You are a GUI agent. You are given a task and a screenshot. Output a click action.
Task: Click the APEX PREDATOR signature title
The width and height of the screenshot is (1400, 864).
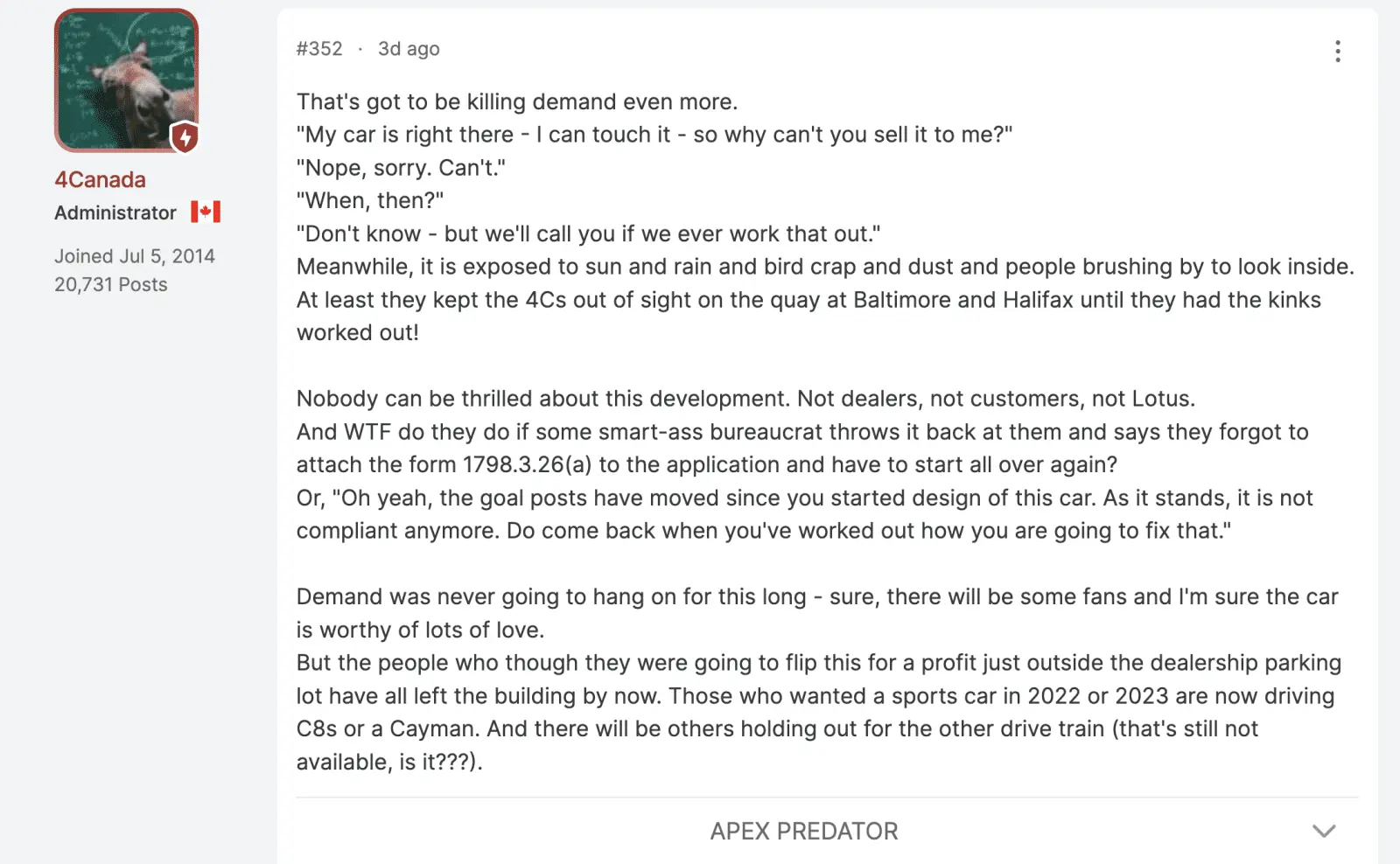tap(804, 831)
